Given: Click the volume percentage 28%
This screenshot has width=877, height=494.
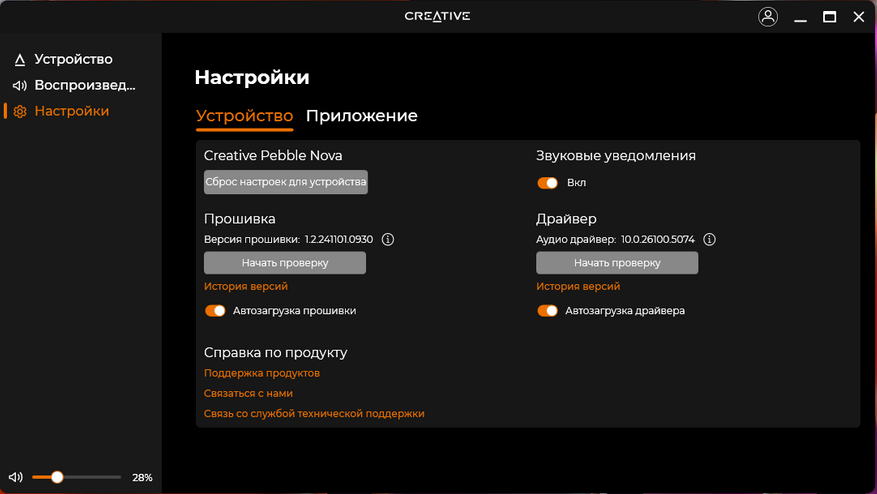Looking at the screenshot, I should pyautogui.click(x=142, y=478).
